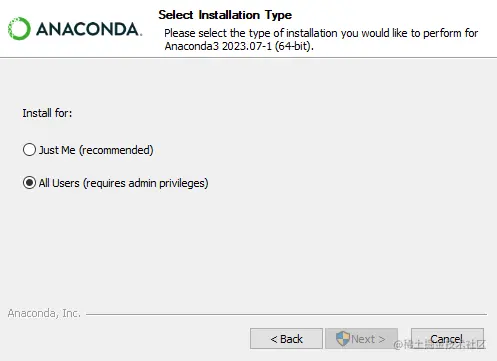
Task: Click the divider line beside Anaconda, Inc.
Action: tap(286, 314)
